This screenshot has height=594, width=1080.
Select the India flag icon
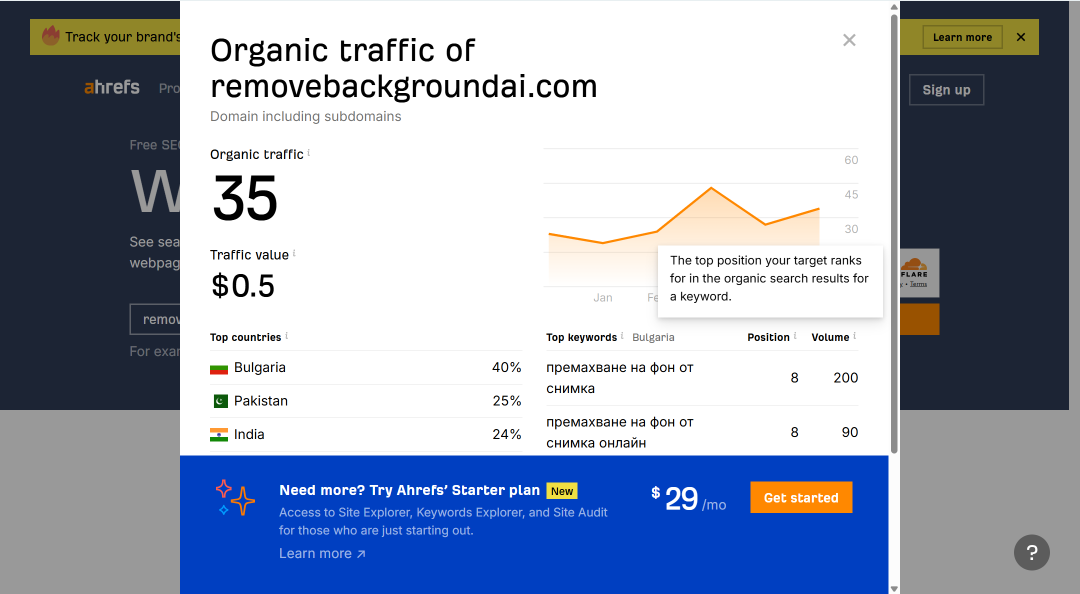tap(219, 435)
